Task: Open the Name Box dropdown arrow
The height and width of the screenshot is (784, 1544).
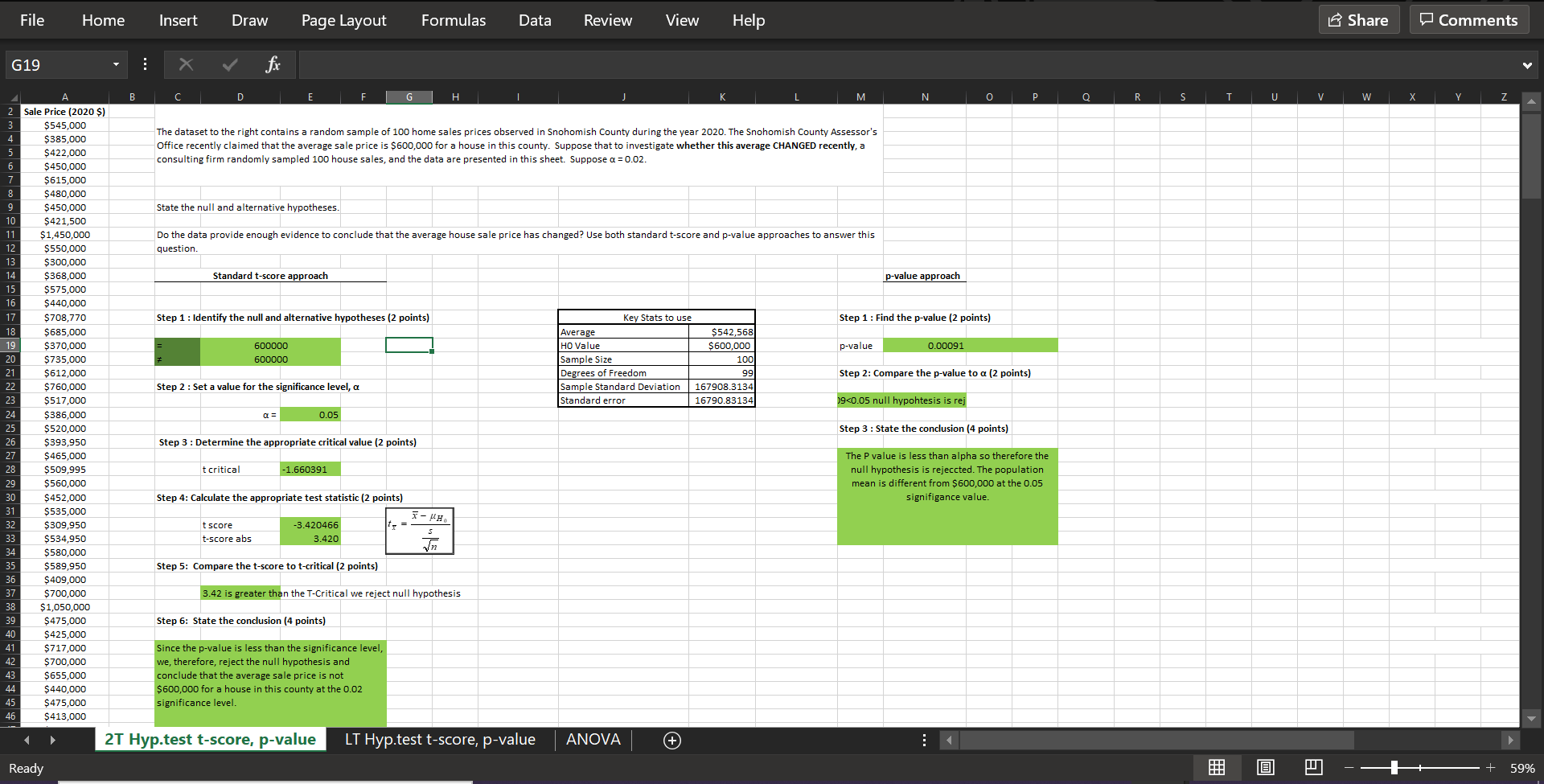Action: tap(115, 64)
